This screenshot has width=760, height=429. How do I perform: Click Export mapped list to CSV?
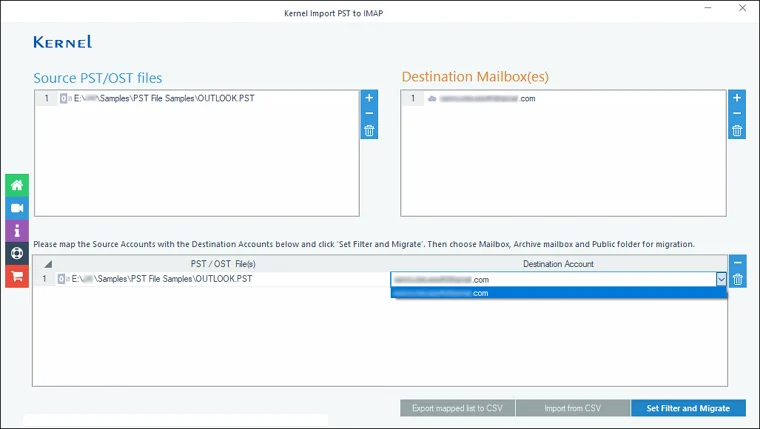click(x=457, y=408)
